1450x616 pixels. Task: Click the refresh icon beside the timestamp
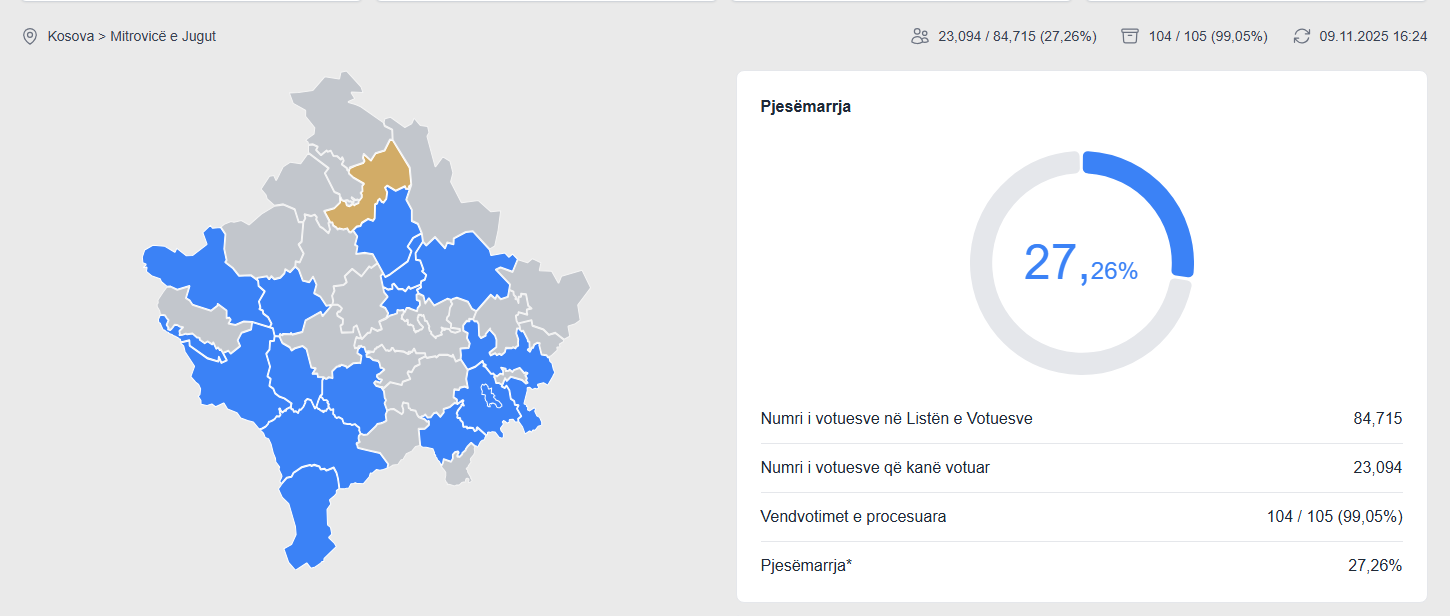pos(1301,37)
